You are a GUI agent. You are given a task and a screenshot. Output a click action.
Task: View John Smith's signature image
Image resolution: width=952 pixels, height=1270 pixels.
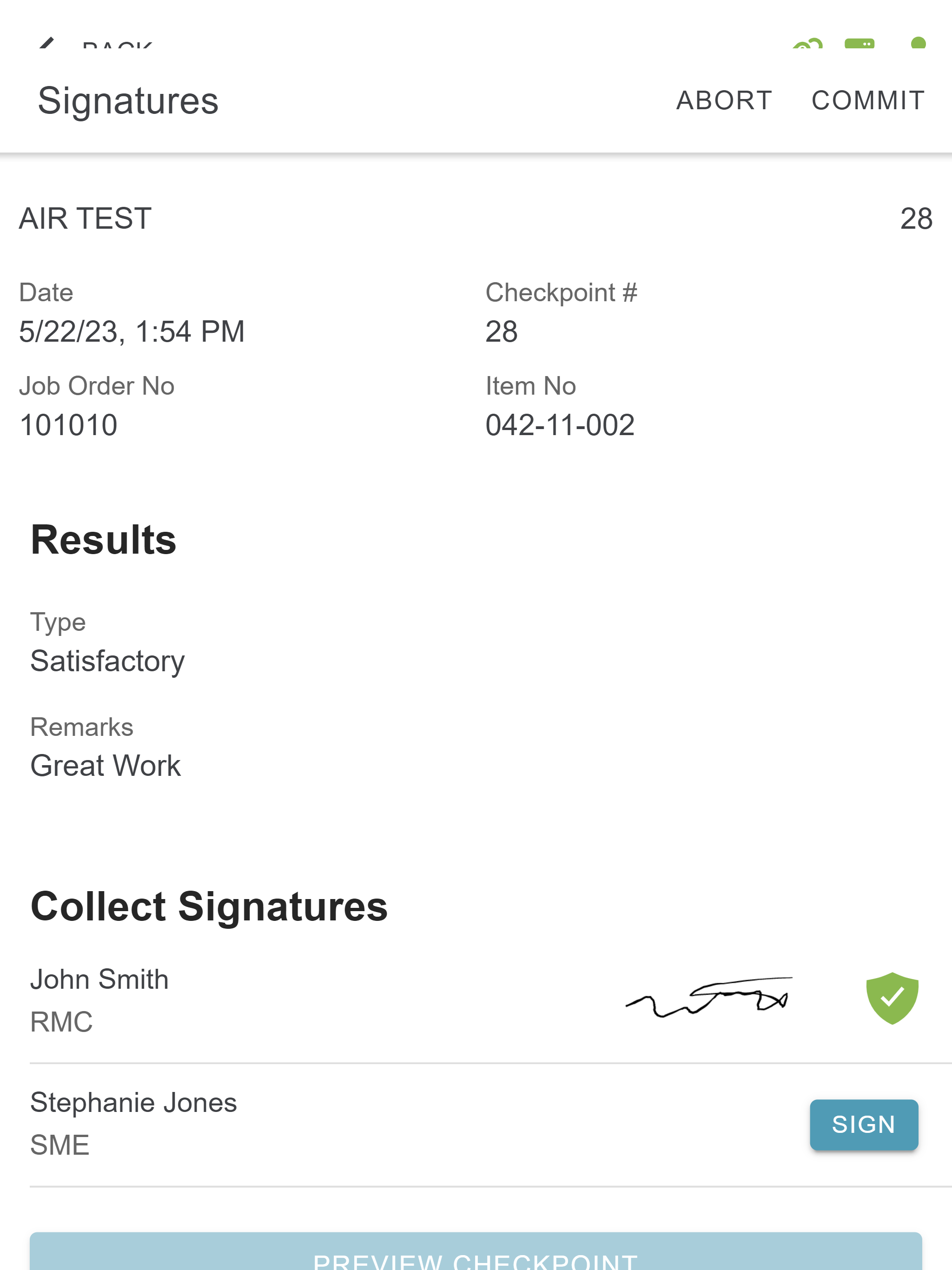tap(709, 997)
